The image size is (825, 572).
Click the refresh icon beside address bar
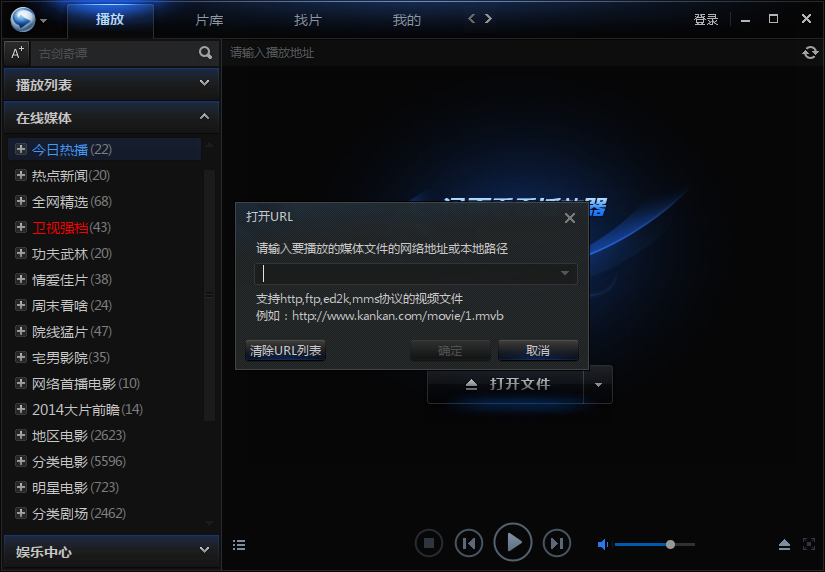click(x=810, y=53)
